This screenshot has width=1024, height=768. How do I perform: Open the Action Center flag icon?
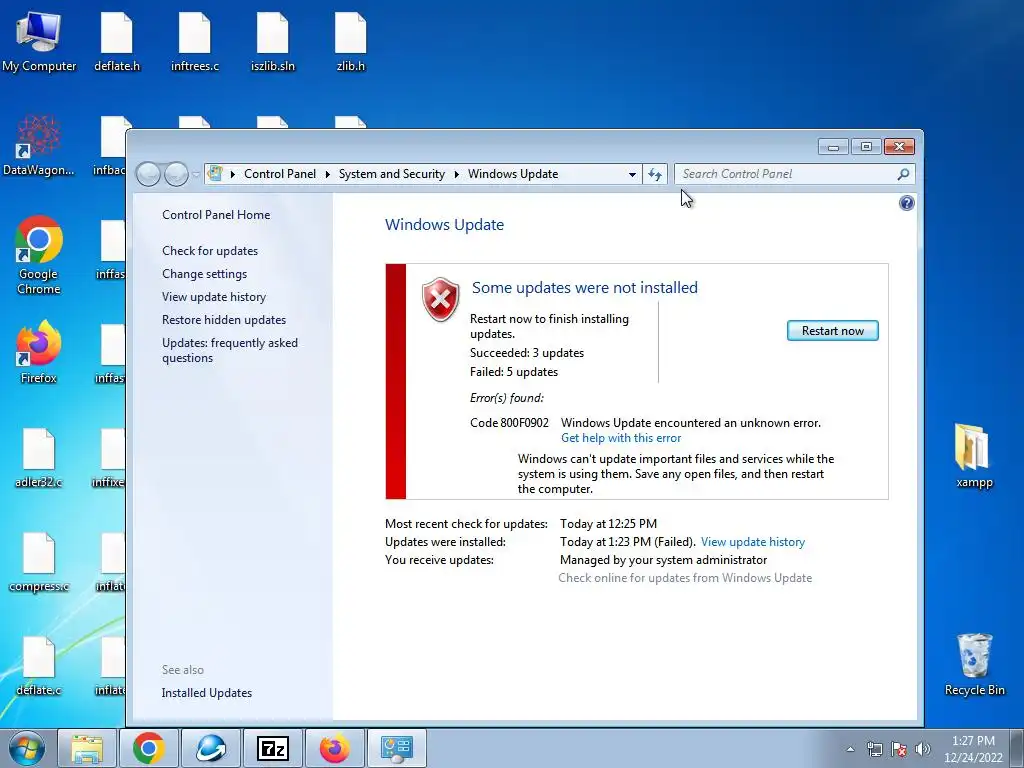(x=899, y=749)
